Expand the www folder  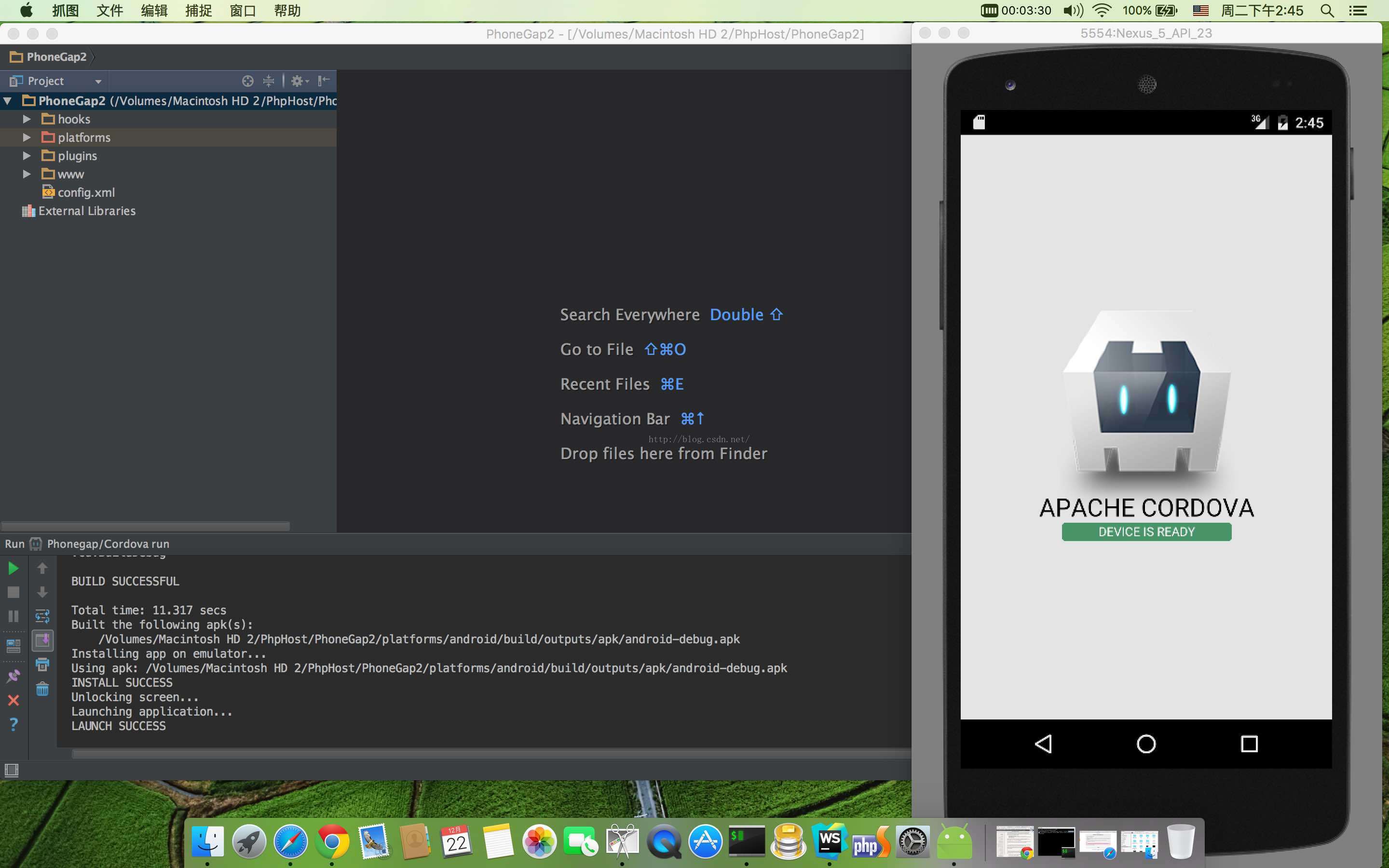click(27, 174)
